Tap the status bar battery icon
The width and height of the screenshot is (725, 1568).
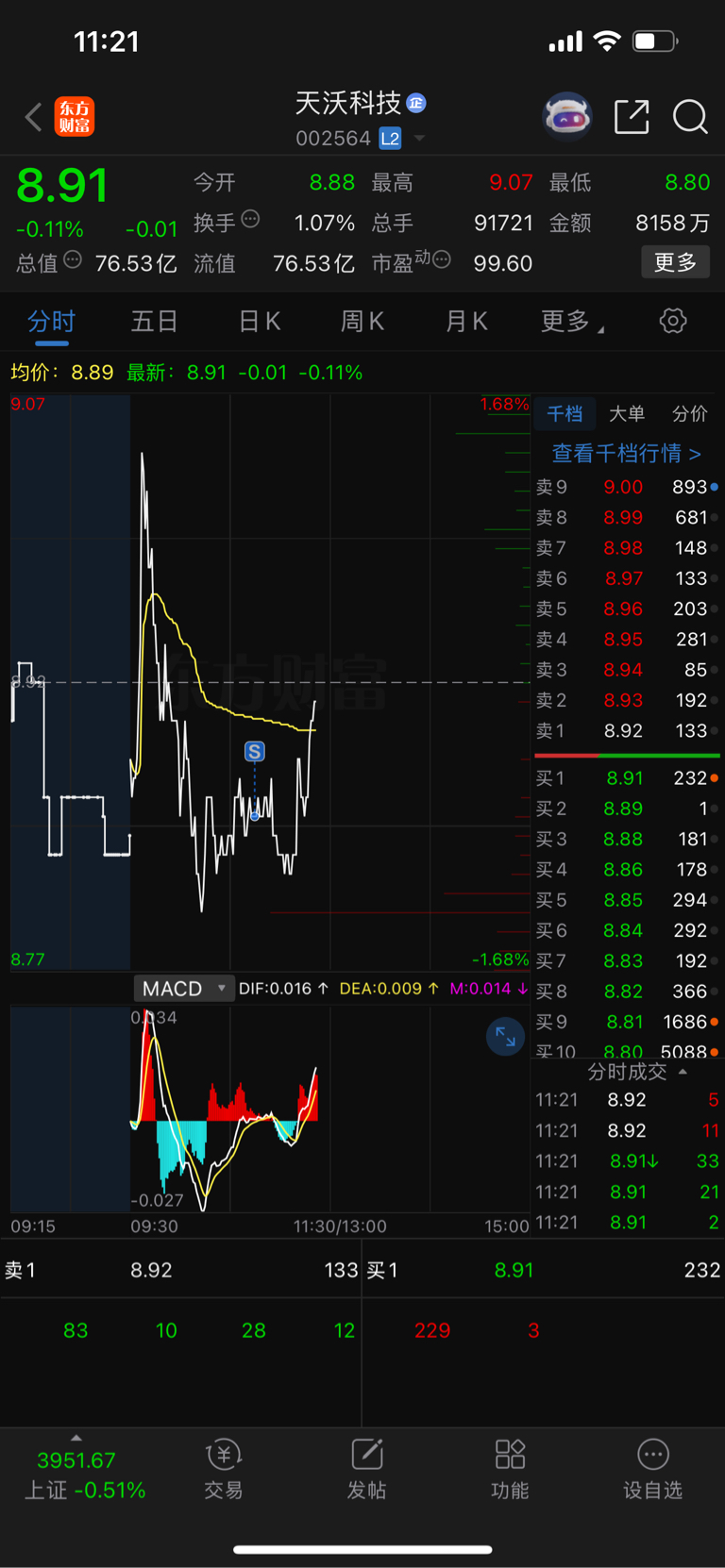coord(656,42)
